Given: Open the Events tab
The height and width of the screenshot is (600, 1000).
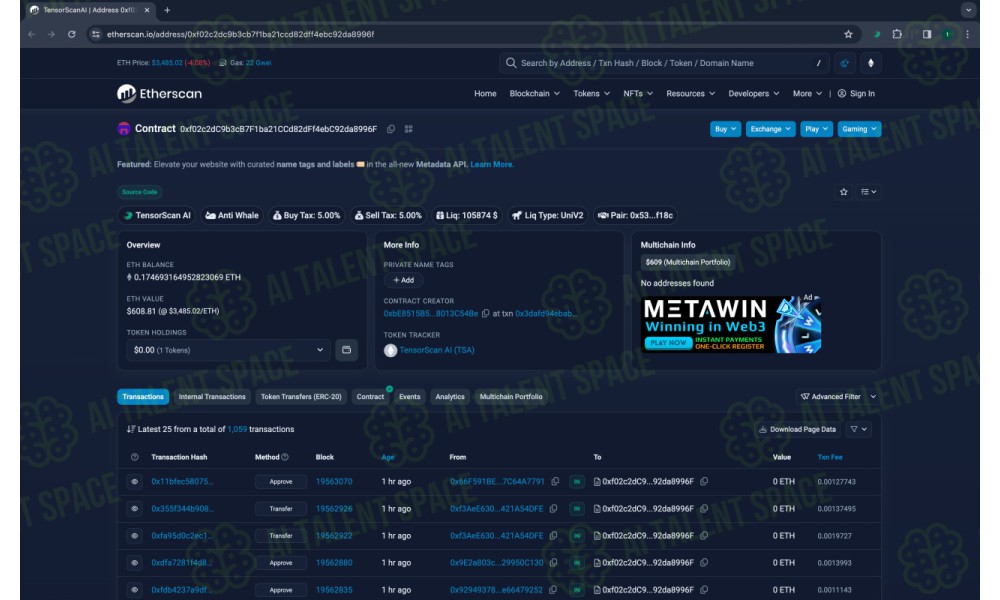Looking at the screenshot, I should click(409, 397).
